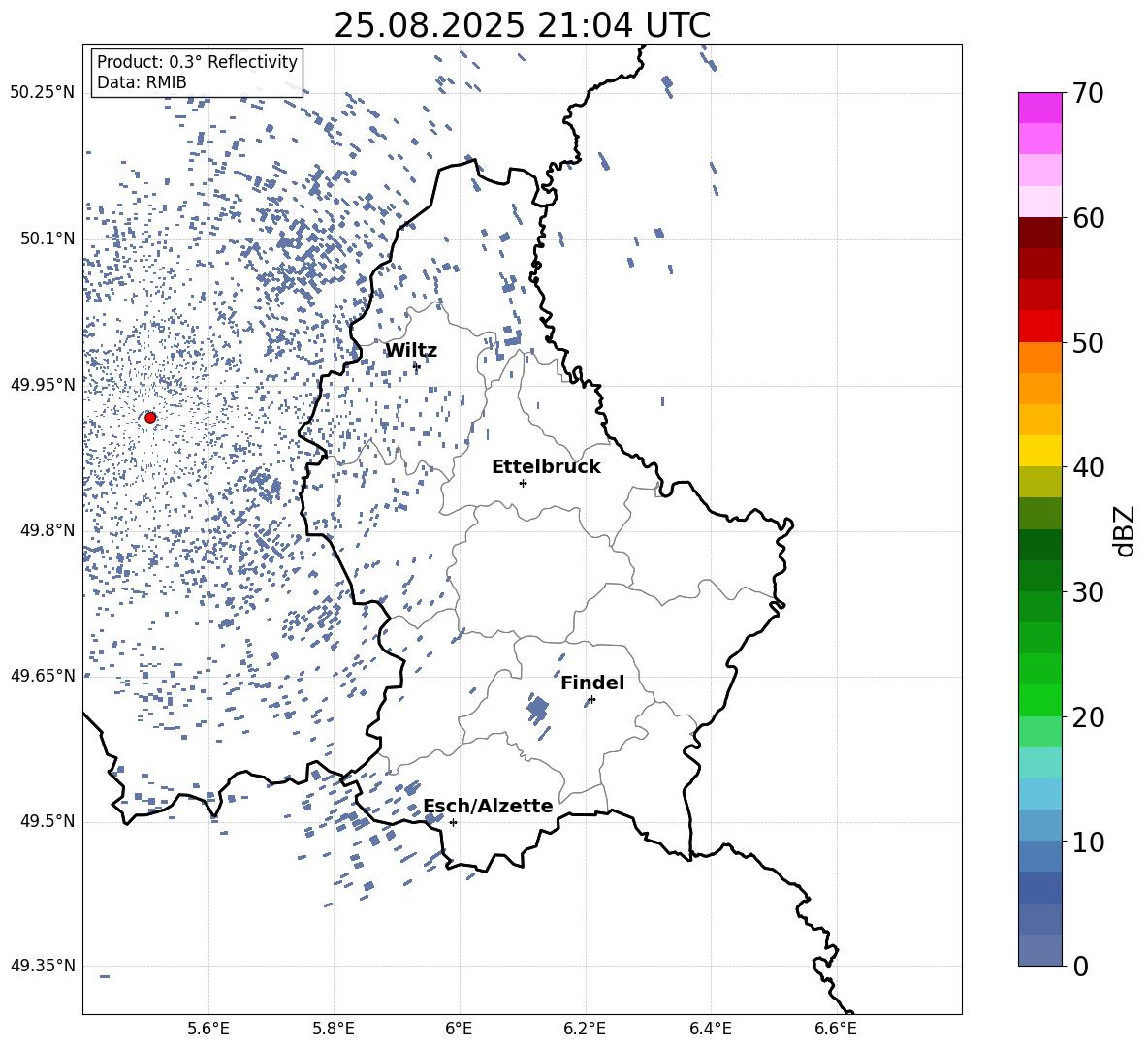This screenshot has height=1048, width=1148.
Task: Click the large reflectivity echo west of Findel
Action: (537, 709)
